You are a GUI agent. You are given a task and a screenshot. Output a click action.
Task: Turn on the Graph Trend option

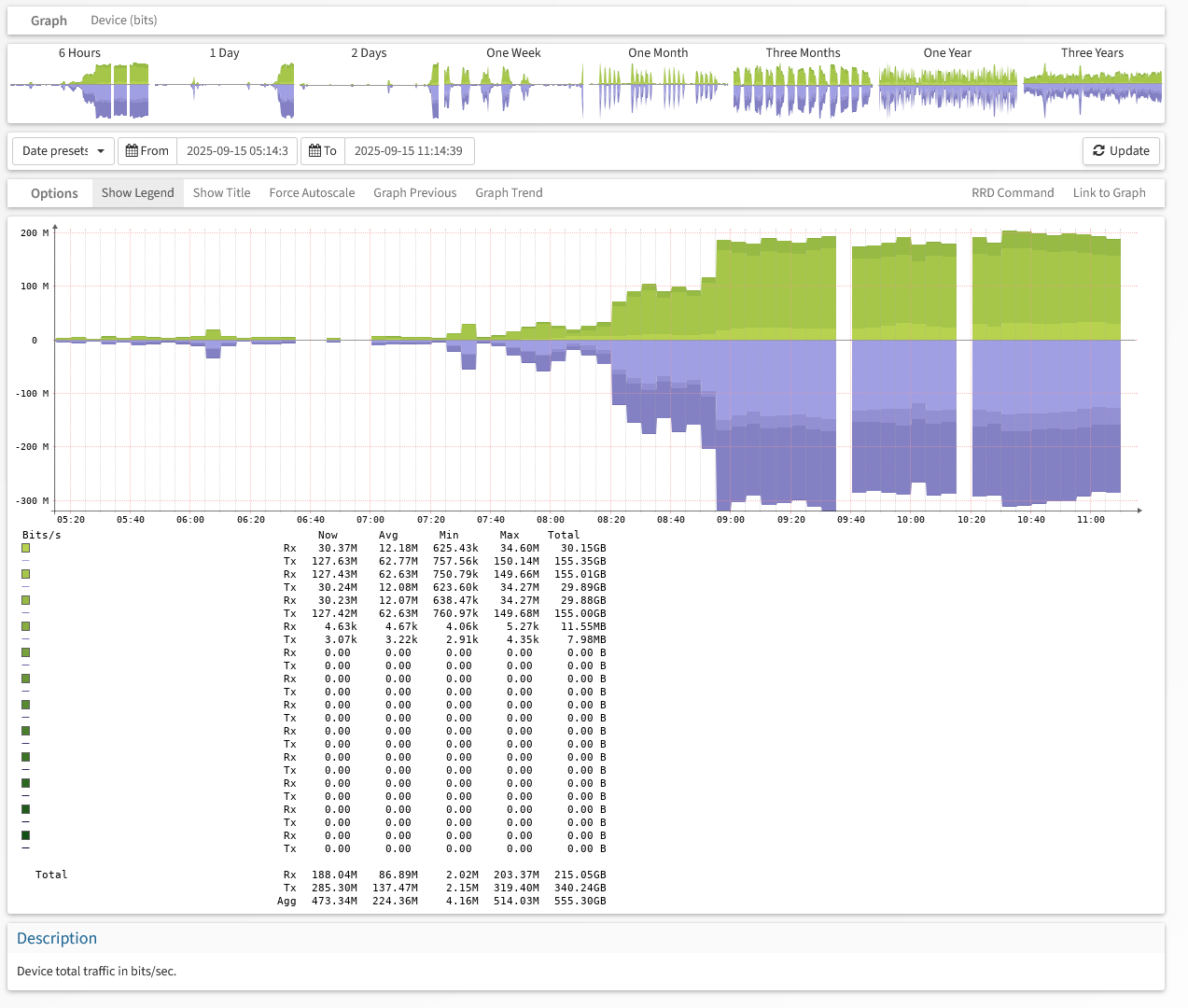pyautogui.click(x=509, y=193)
